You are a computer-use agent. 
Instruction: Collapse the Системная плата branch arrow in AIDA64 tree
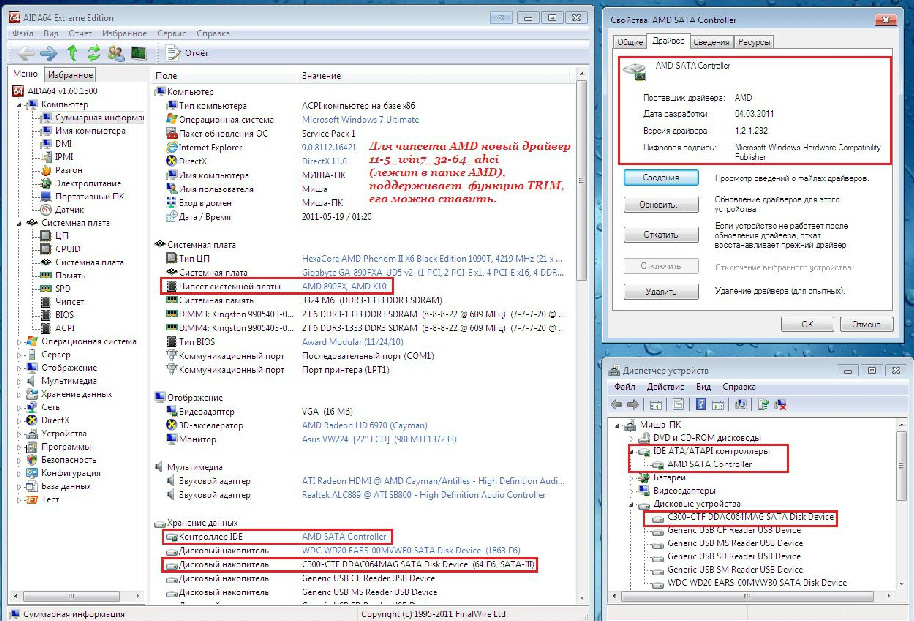point(19,223)
